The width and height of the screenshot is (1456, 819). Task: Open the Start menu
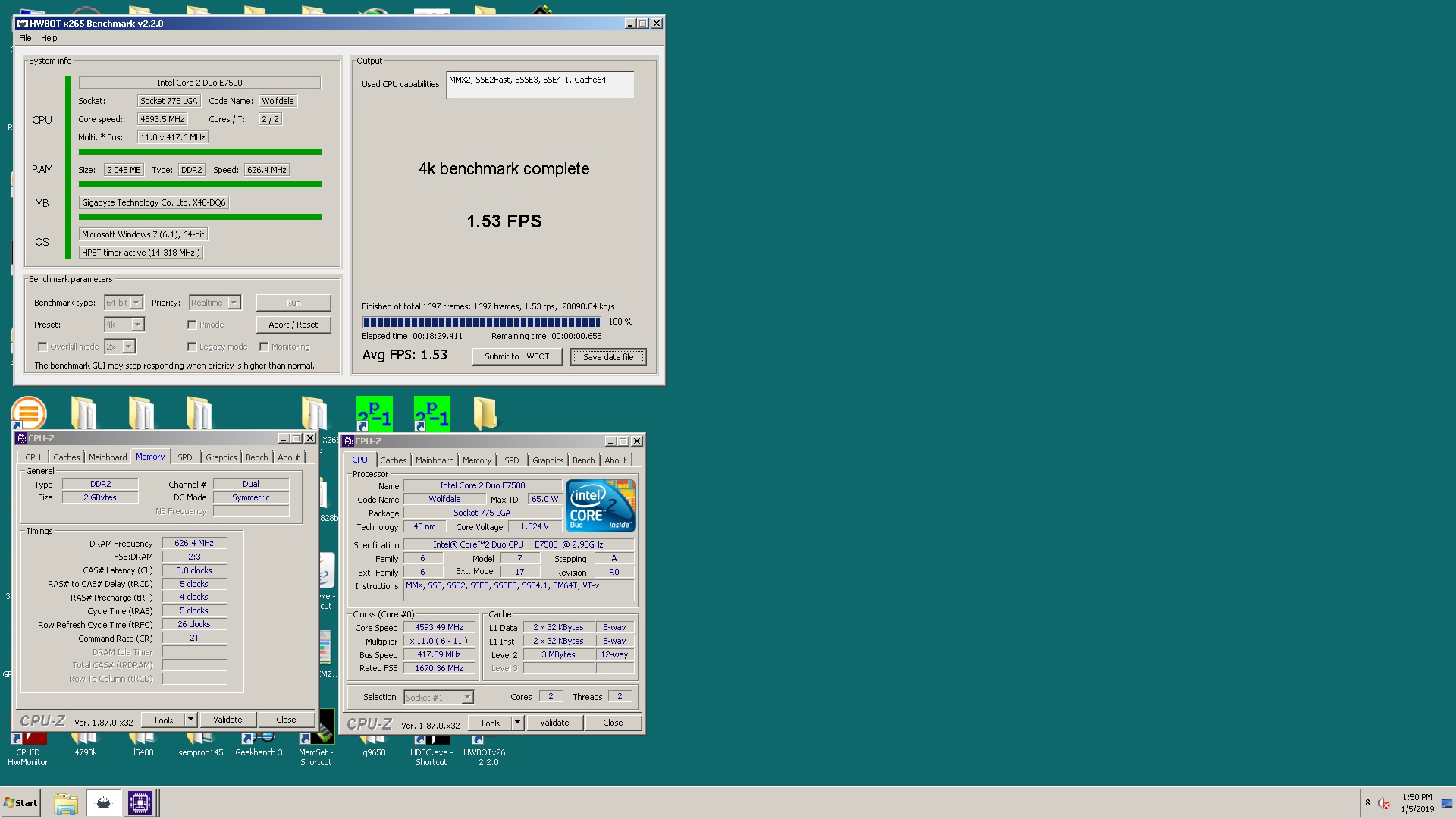pyautogui.click(x=21, y=803)
